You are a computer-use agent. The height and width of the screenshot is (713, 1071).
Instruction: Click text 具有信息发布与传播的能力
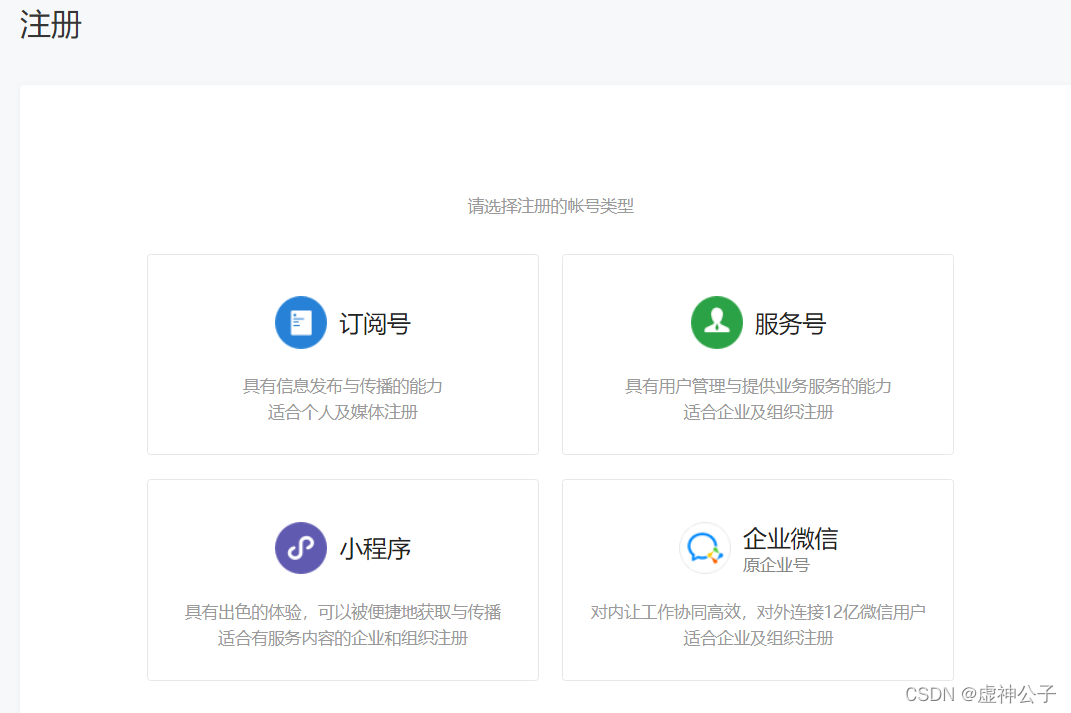pyautogui.click(x=343, y=387)
